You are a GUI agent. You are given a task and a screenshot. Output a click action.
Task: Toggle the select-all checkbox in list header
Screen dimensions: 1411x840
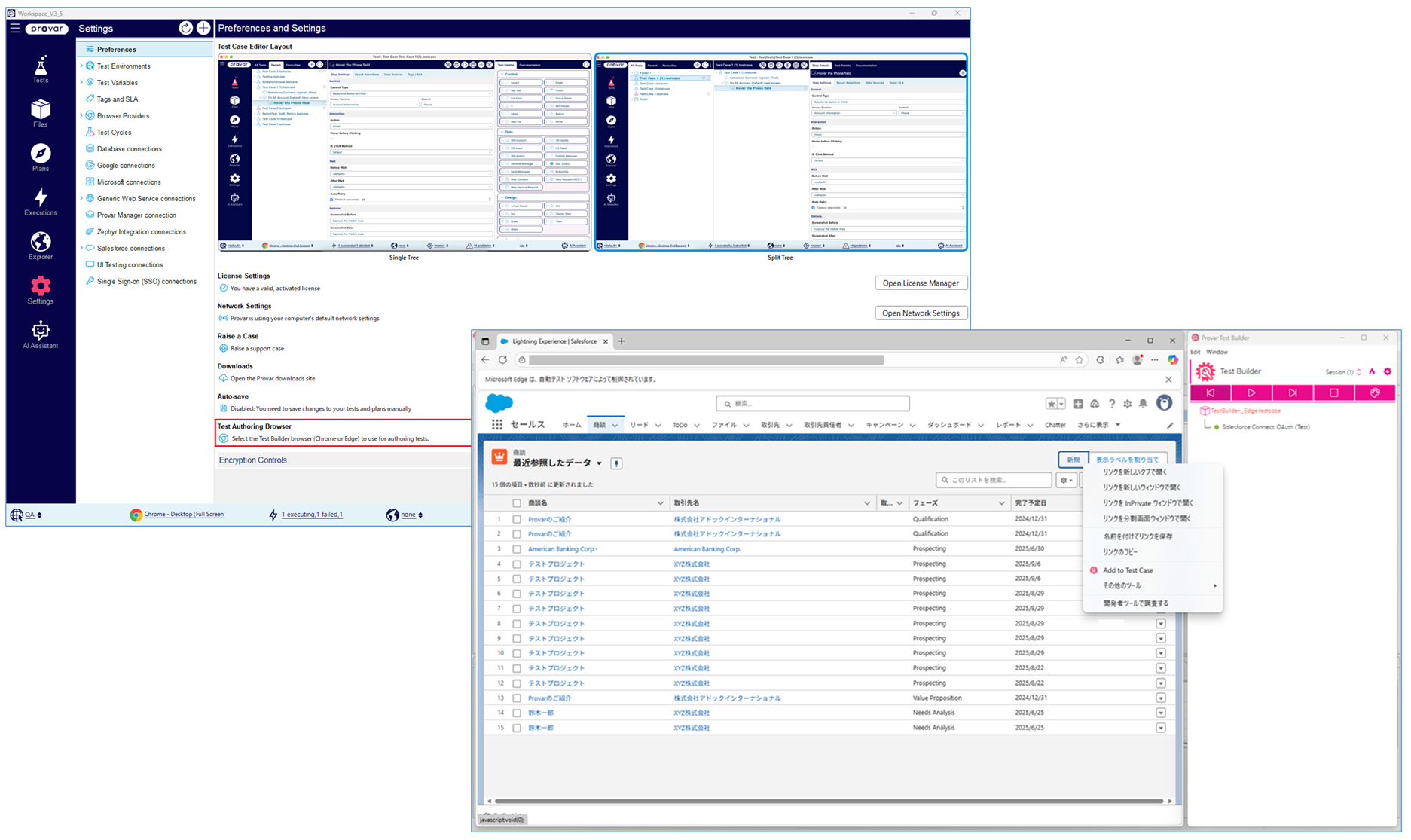(x=517, y=503)
